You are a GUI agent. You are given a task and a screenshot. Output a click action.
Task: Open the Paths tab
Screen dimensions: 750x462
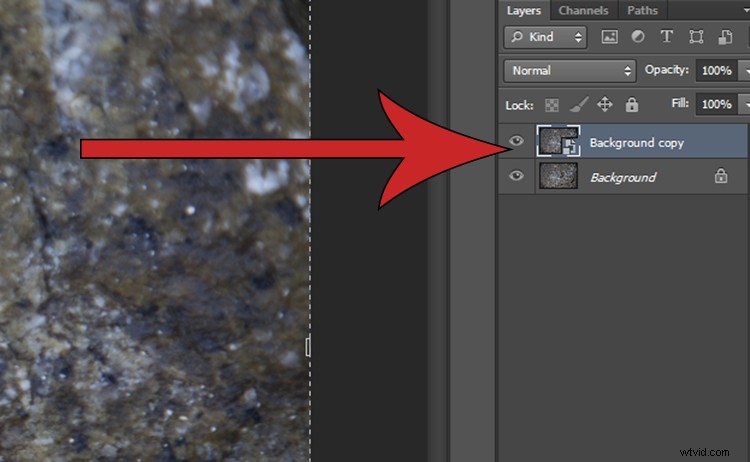(x=642, y=10)
